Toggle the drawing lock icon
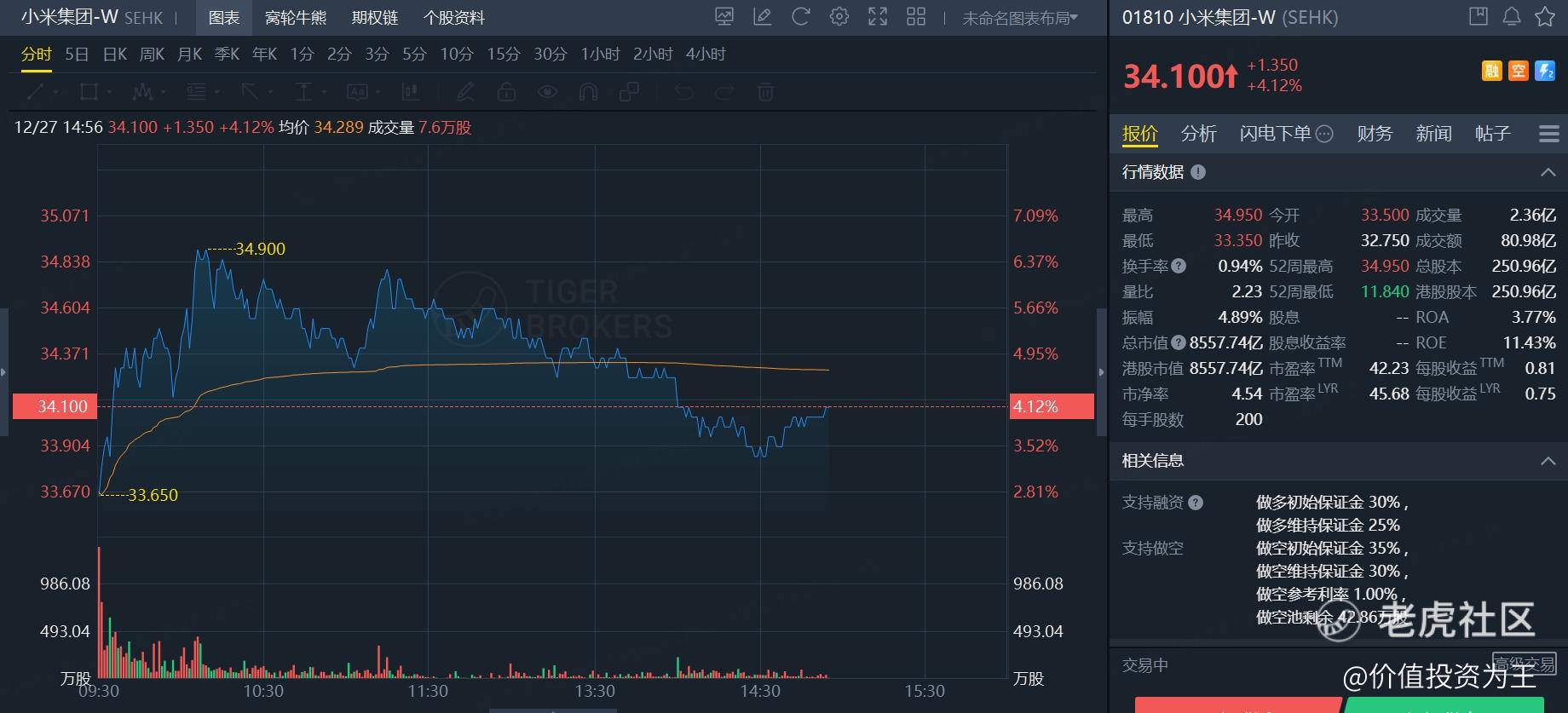This screenshot has width=1568, height=713. [506, 92]
